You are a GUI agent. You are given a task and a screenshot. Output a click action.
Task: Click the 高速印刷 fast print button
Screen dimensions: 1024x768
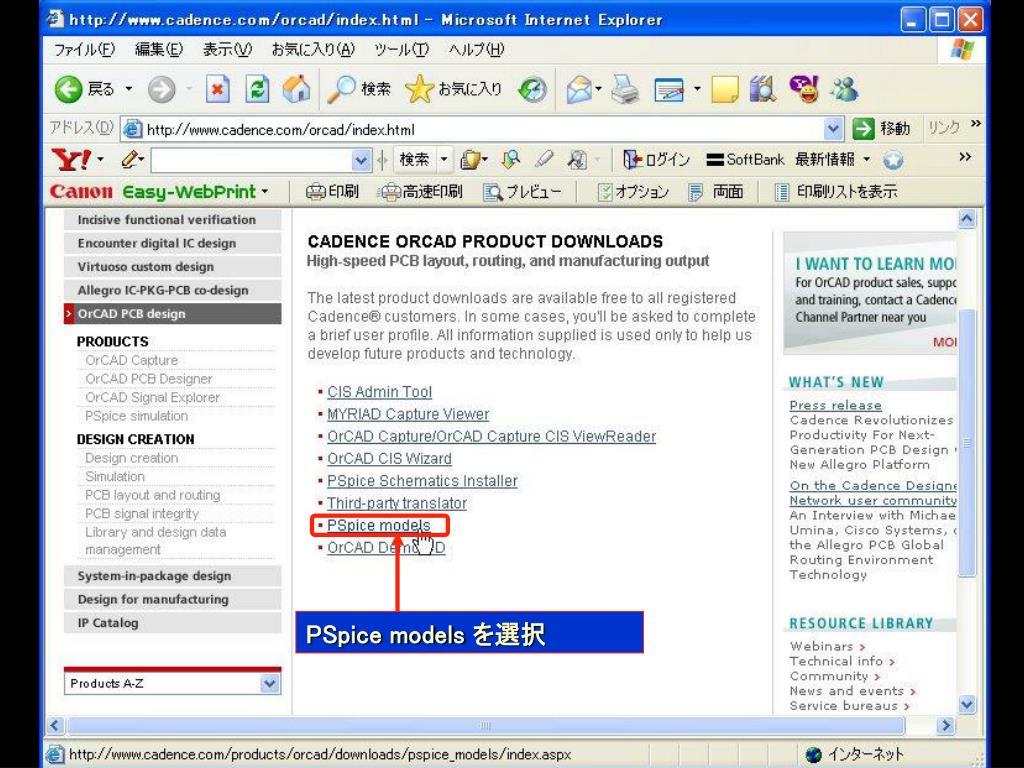(x=422, y=191)
